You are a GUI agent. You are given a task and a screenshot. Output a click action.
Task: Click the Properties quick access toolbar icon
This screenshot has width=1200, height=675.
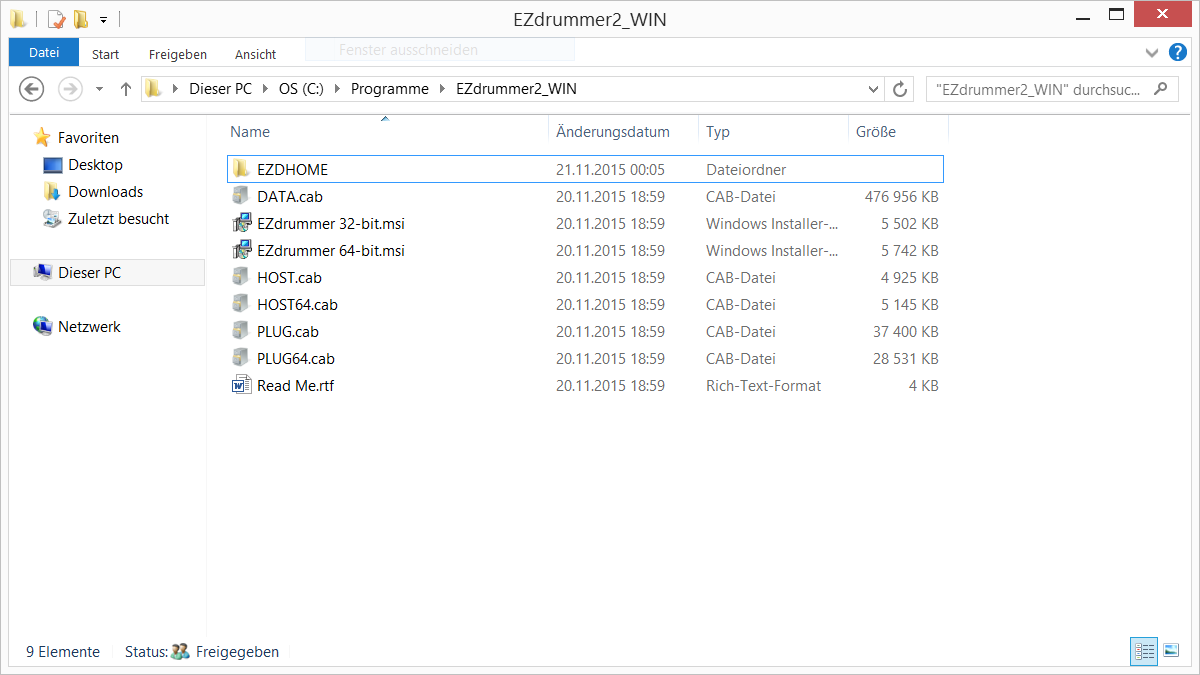56,18
